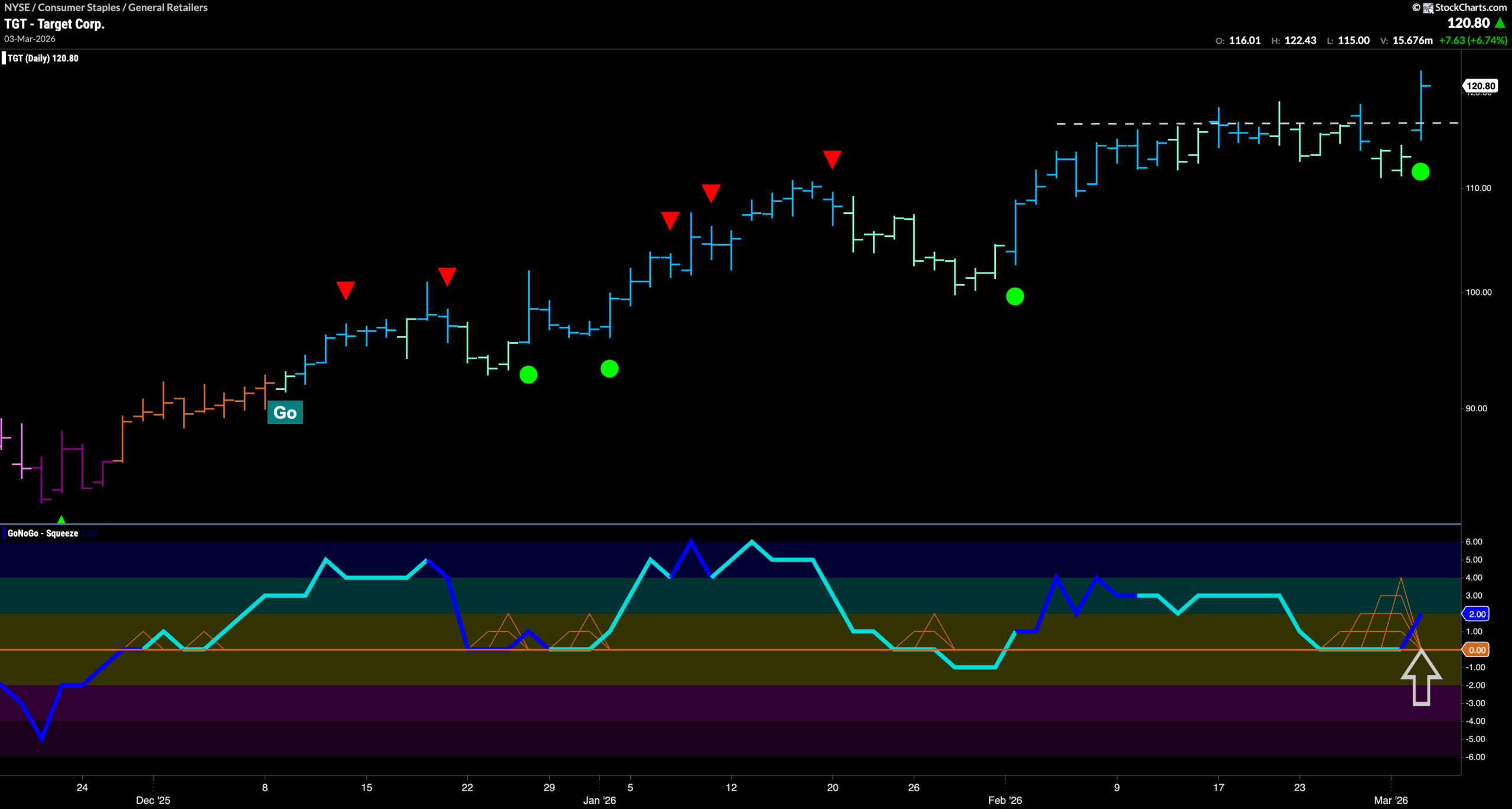Screen dimensions: 1512x809
Task: Select the green circle marker at Mar 3
Action: click(1420, 171)
